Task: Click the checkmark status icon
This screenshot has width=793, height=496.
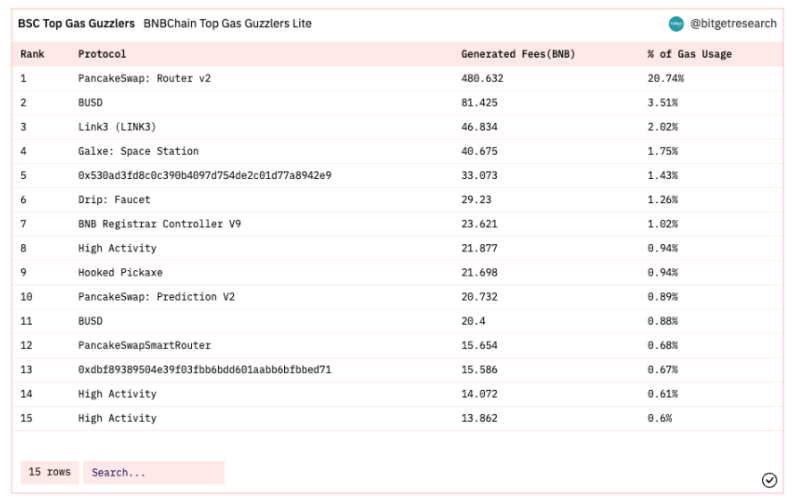Action: click(769, 480)
